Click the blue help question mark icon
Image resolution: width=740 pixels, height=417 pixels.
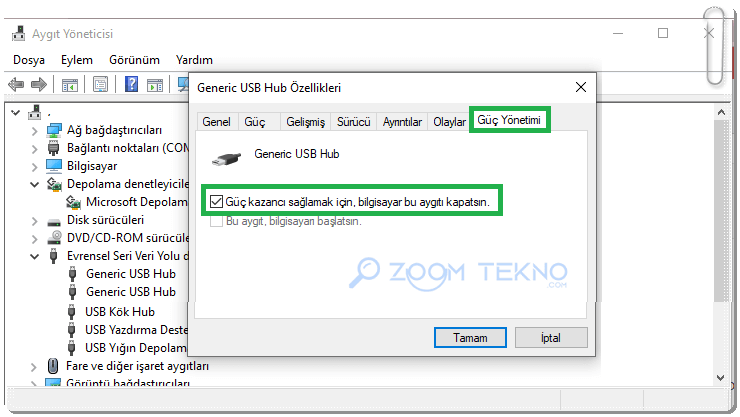[x=131, y=84]
